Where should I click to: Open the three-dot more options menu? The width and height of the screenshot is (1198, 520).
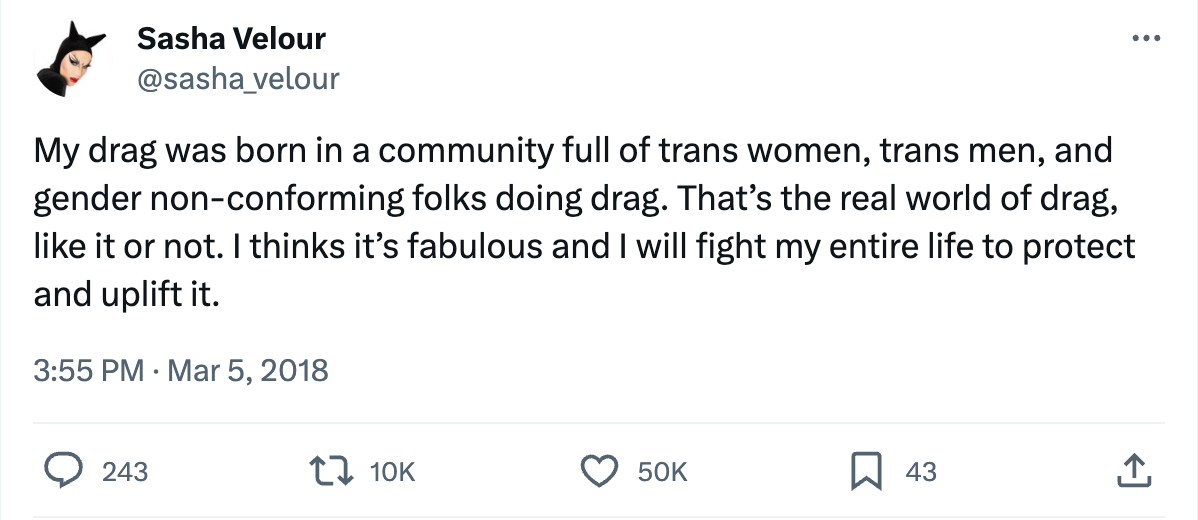[x=1143, y=39]
